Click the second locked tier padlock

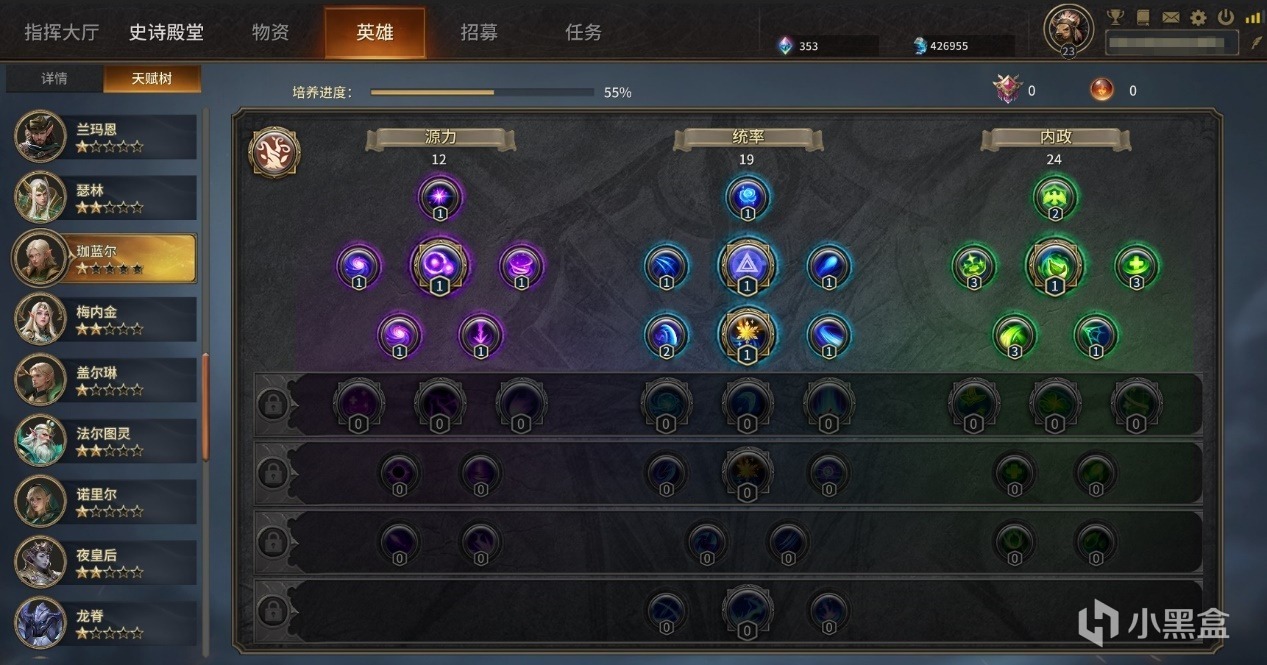click(273, 473)
